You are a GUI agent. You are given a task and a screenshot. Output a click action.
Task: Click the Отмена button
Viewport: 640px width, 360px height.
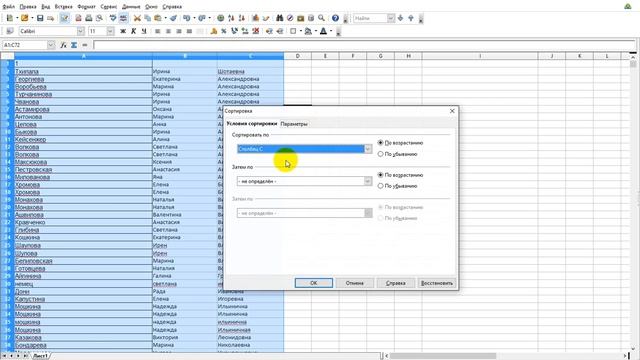tap(354, 283)
